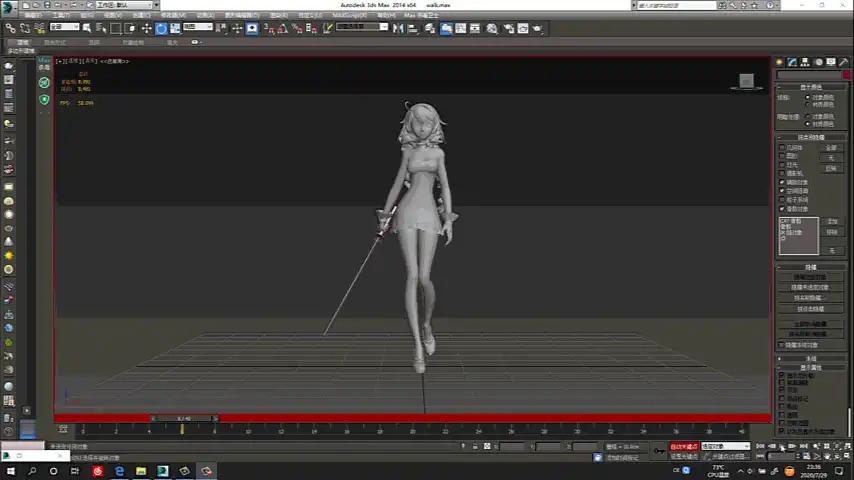The width and height of the screenshot is (854, 480).
Task: Click the Select and Link icon
Action: tap(11, 29)
